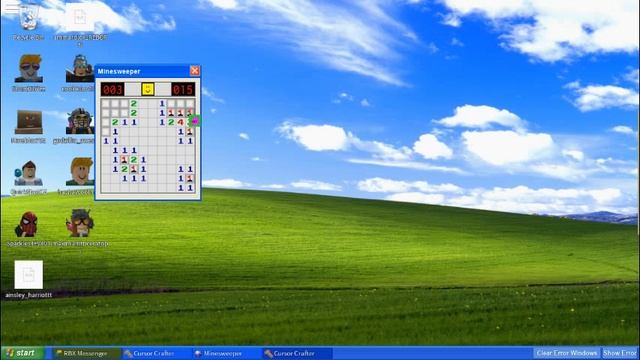Click the timer display showing 015

coord(183,89)
